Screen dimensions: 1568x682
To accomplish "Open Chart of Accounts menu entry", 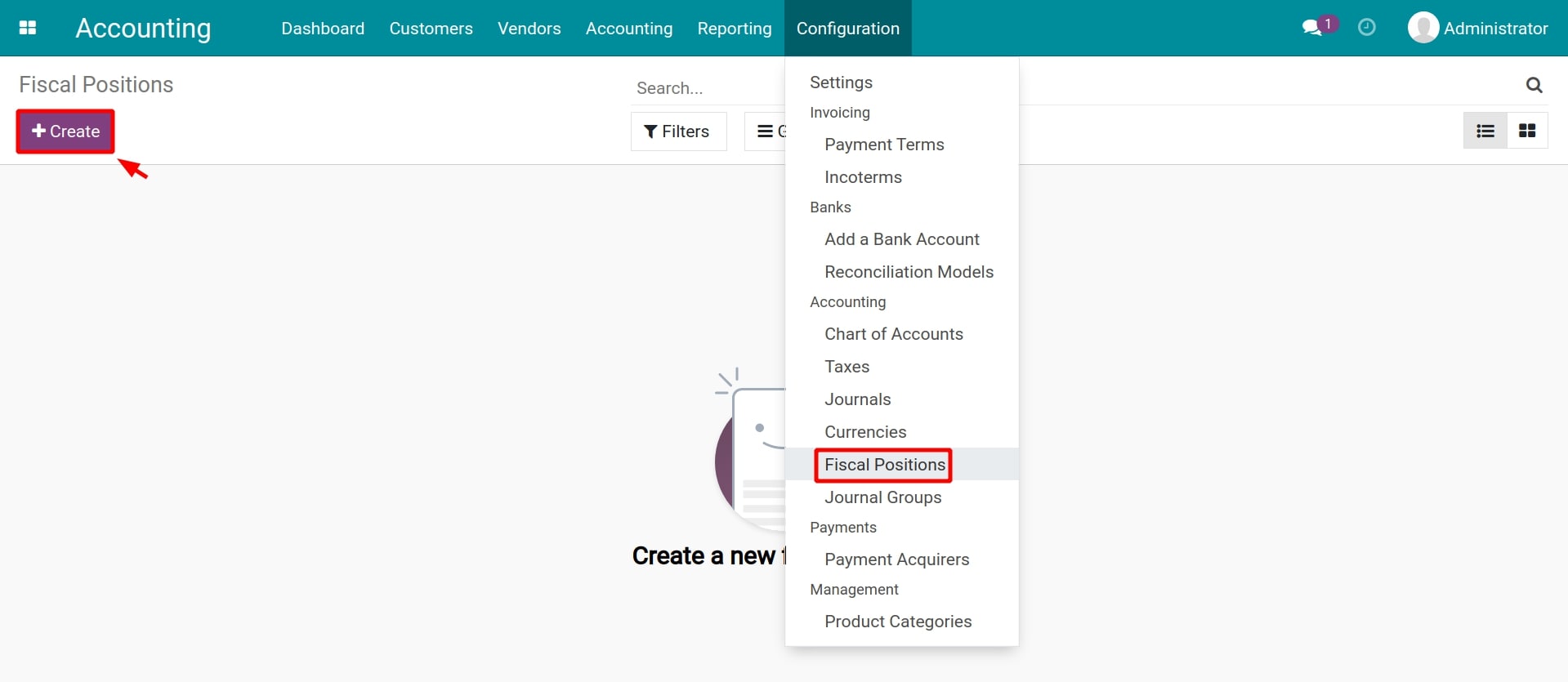I will (893, 334).
